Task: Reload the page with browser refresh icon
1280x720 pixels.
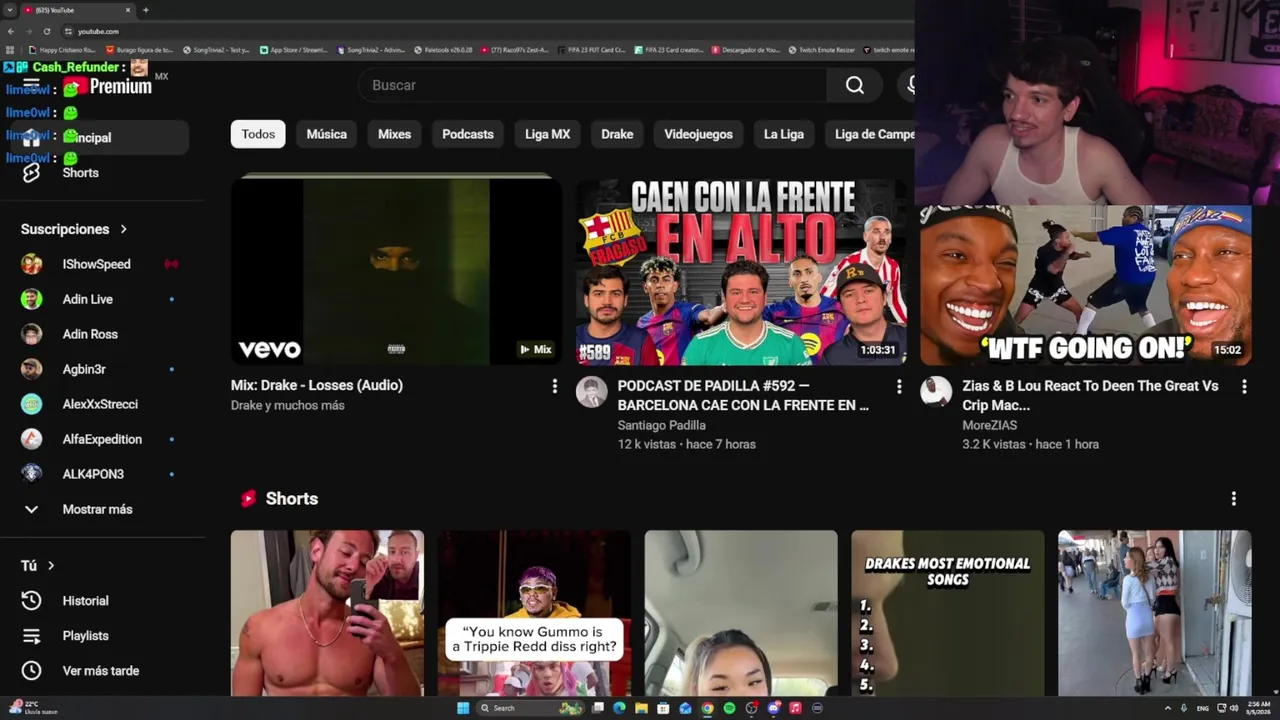Action: pos(46,31)
